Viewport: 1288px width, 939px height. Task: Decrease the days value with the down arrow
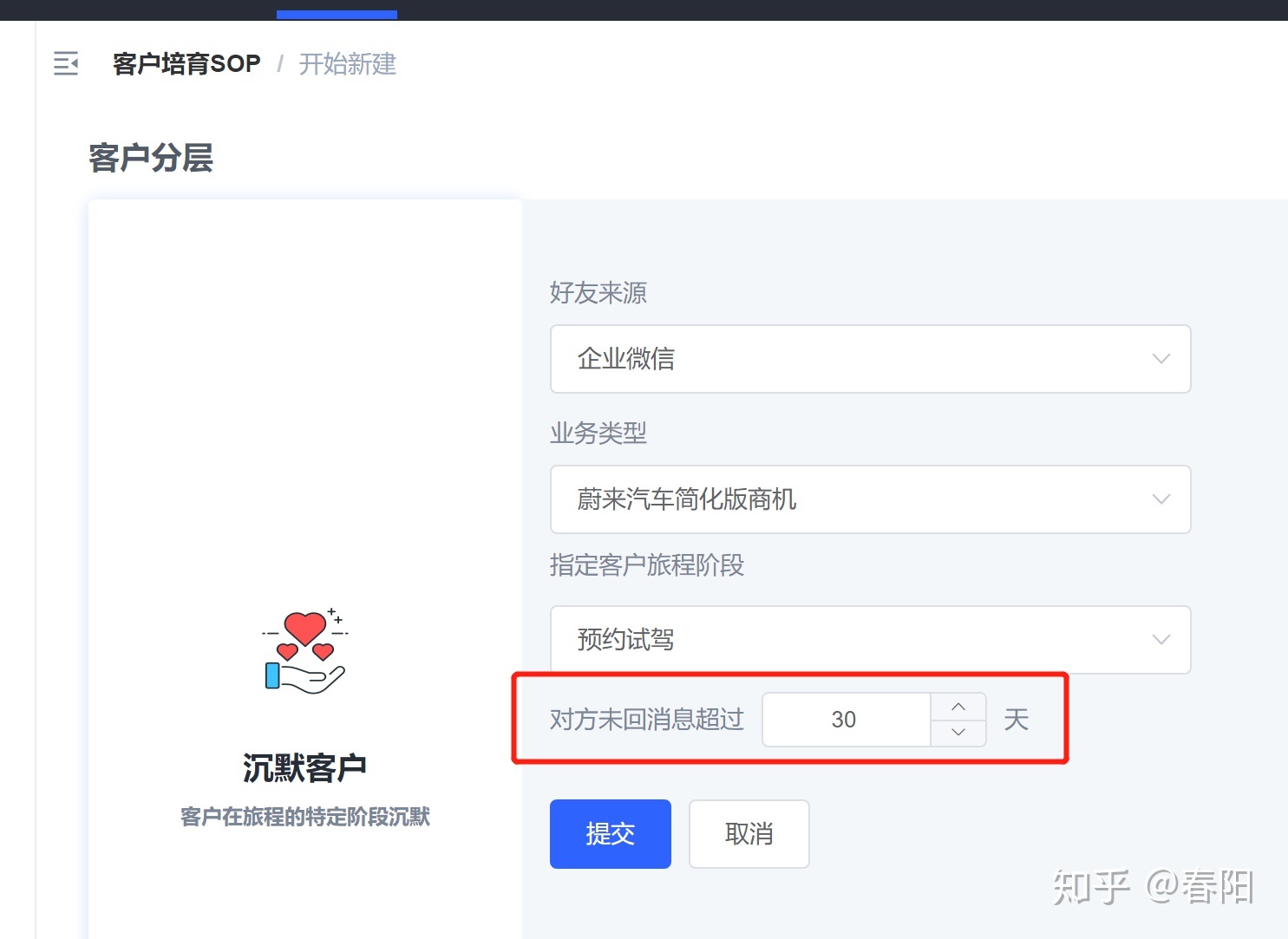tap(958, 733)
